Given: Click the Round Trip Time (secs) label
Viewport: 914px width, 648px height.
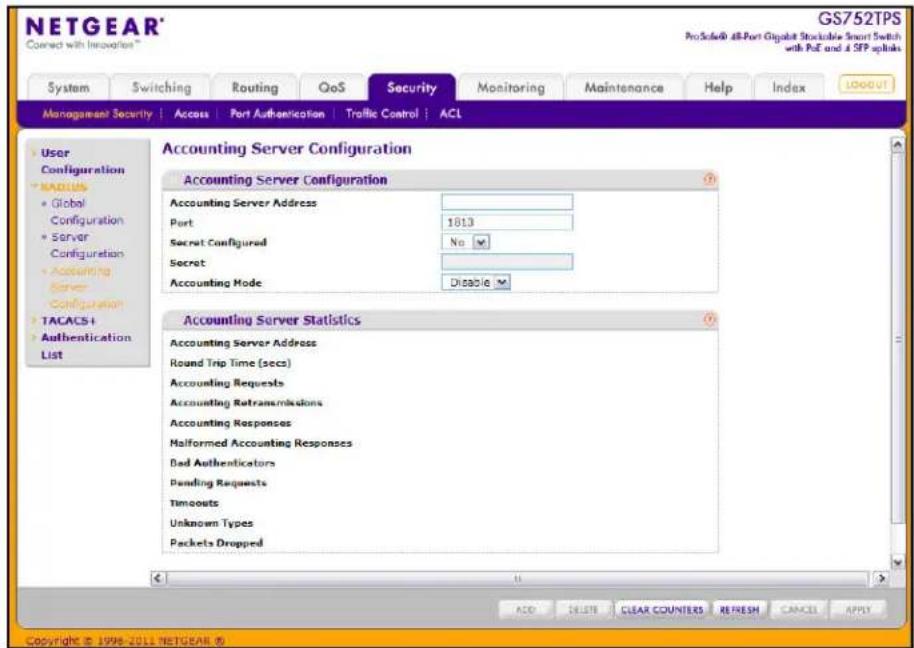Looking at the screenshot, I should [230, 363].
